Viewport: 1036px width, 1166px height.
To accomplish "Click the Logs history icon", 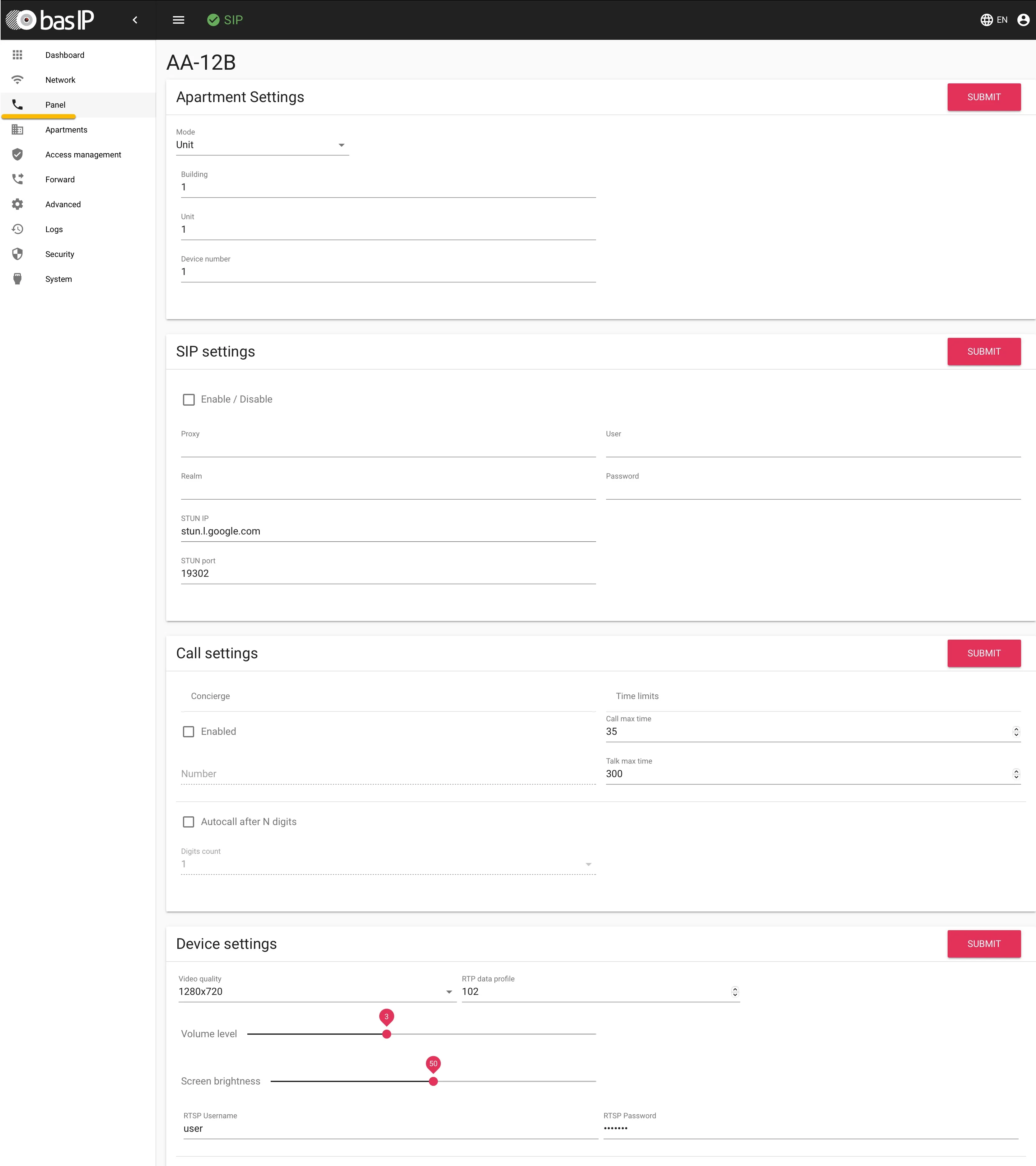I will click(x=18, y=229).
